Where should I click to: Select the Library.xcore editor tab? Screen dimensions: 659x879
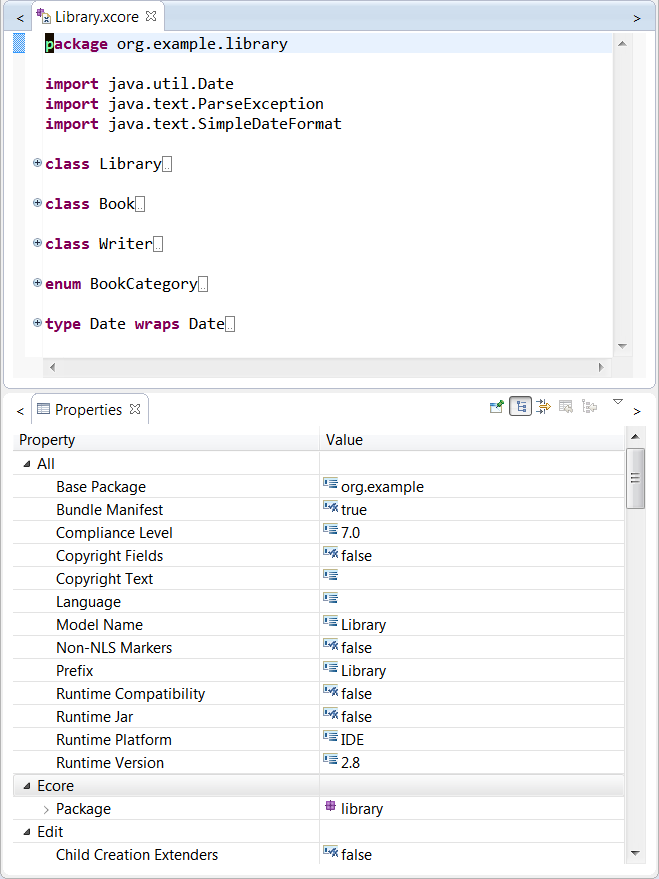point(96,17)
